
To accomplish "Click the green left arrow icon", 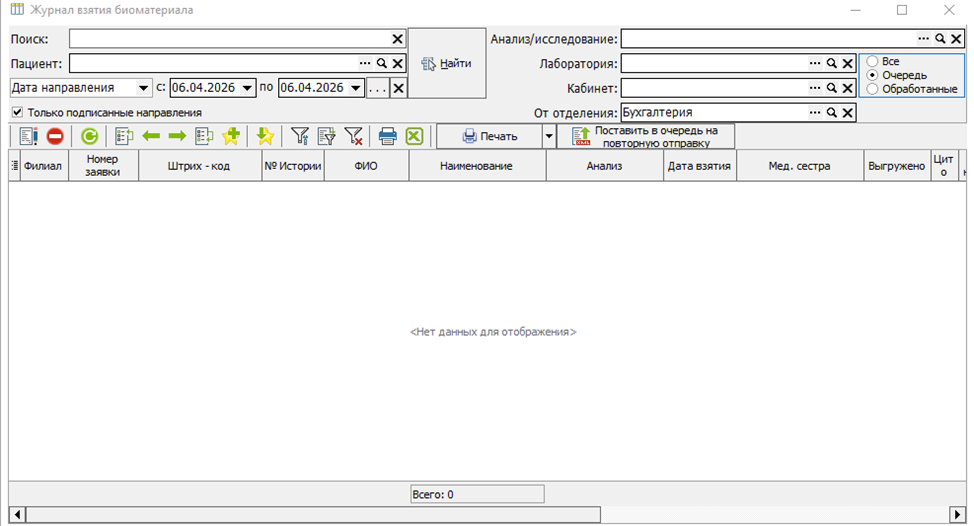I will coord(151,137).
